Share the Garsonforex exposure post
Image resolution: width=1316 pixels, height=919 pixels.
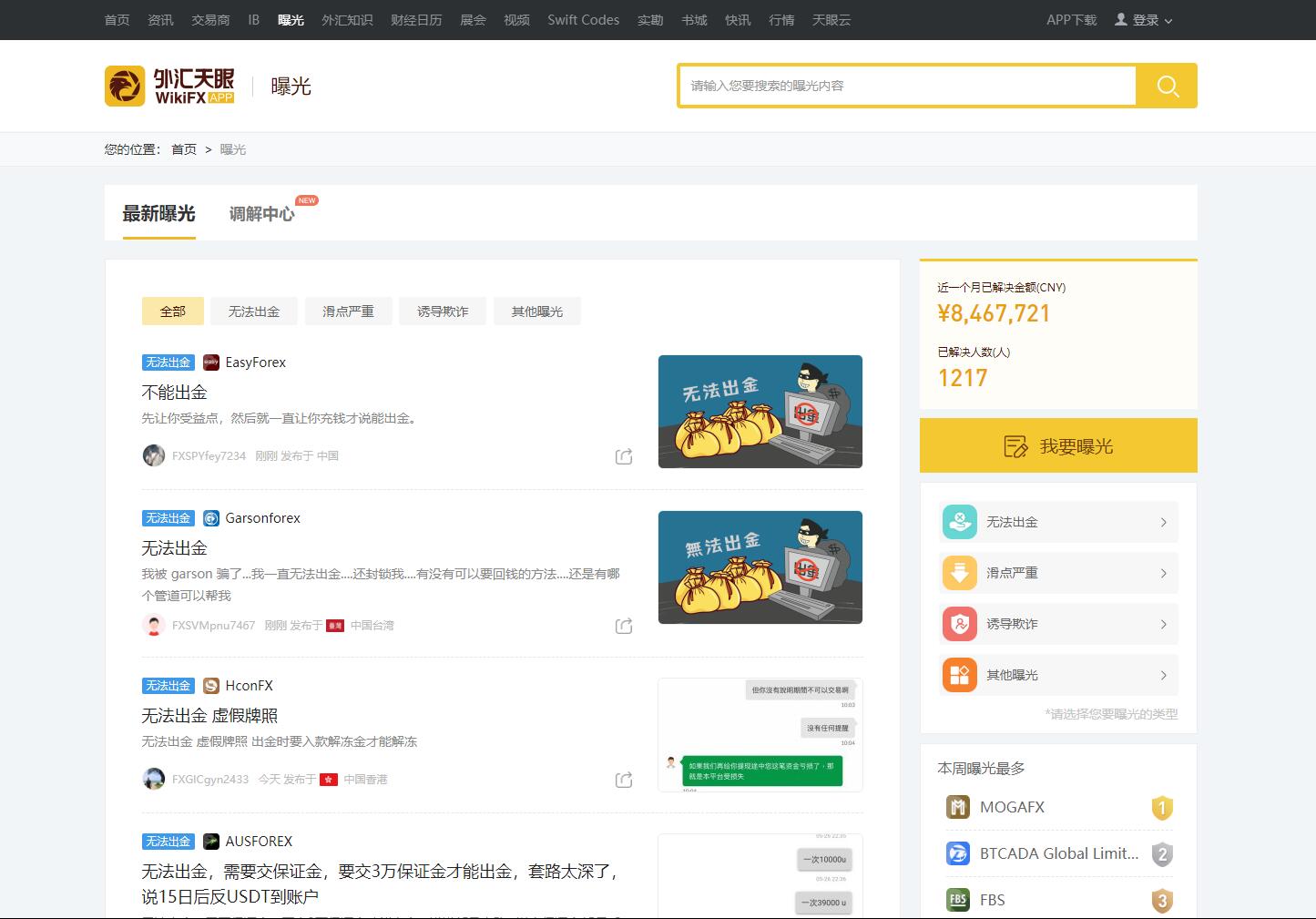[624, 626]
